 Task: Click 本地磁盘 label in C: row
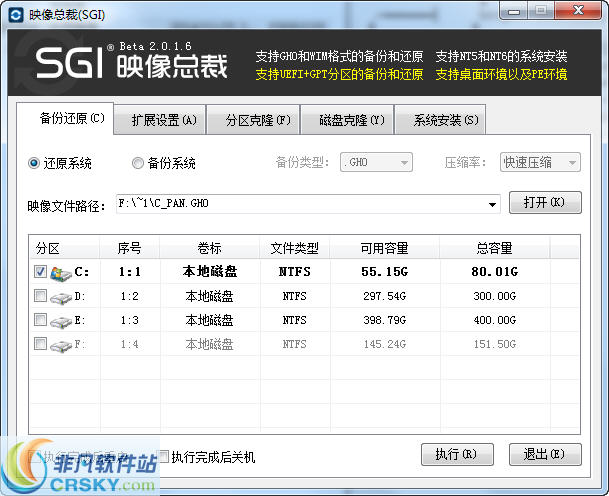click(x=210, y=271)
